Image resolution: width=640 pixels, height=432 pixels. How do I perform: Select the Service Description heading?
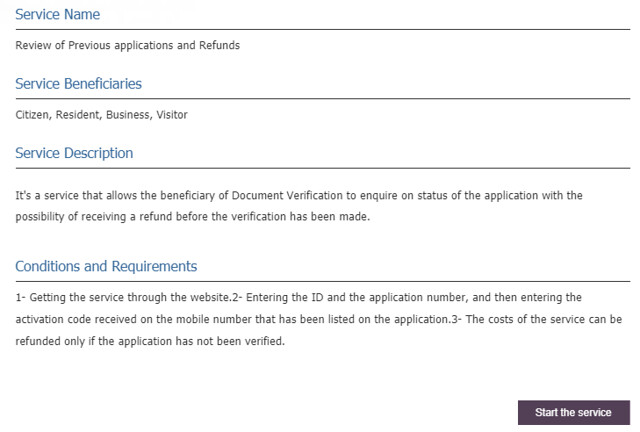pos(74,153)
